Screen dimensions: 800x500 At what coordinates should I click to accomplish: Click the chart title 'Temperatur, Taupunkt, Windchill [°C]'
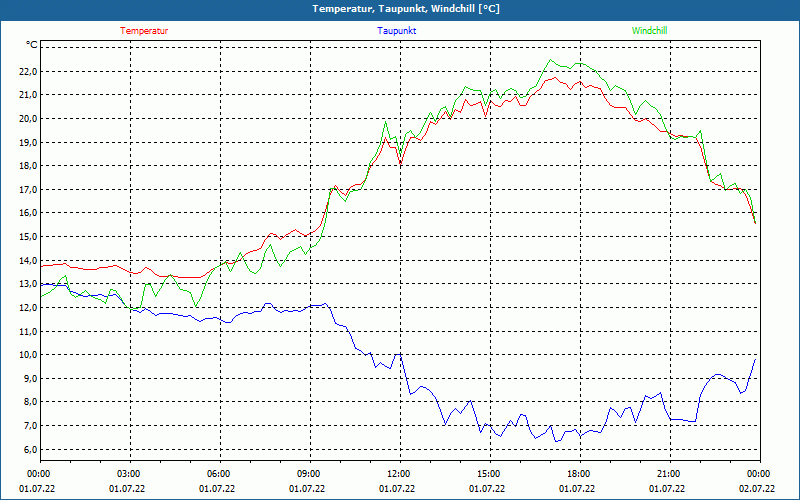pyautogui.click(x=406, y=9)
